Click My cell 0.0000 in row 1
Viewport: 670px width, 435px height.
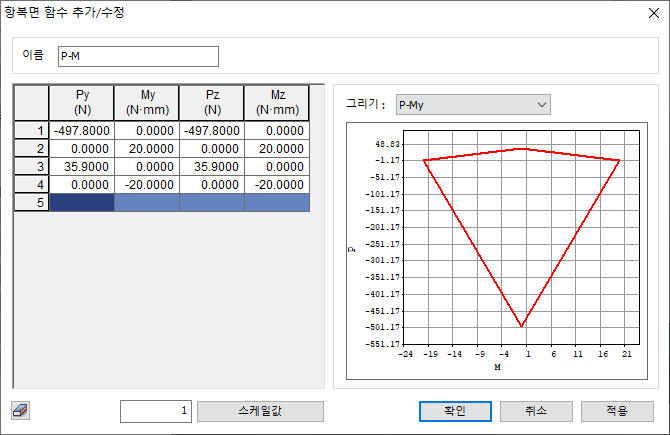pyautogui.click(x=147, y=130)
